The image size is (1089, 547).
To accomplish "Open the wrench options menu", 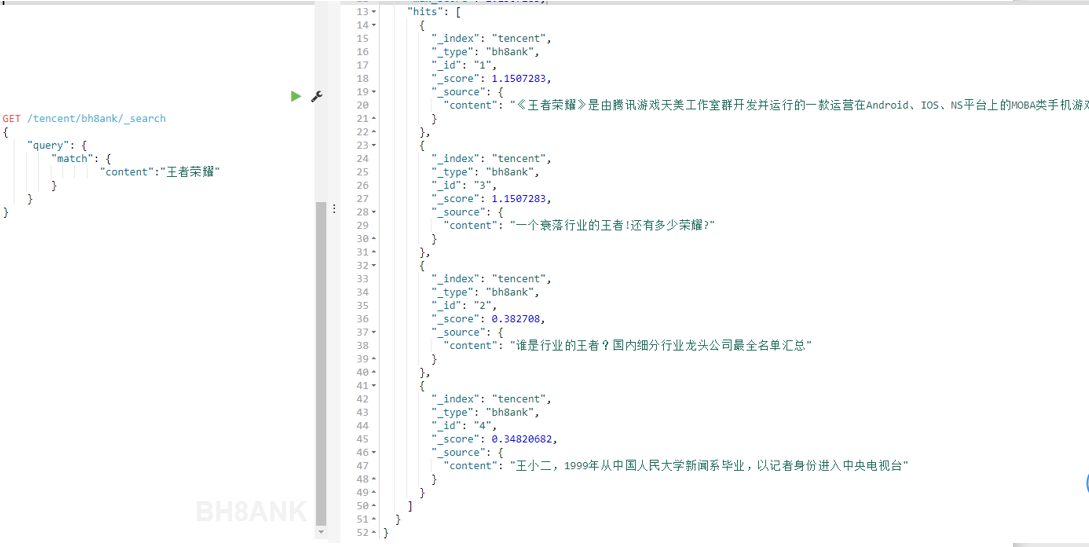I will coord(317,96).
